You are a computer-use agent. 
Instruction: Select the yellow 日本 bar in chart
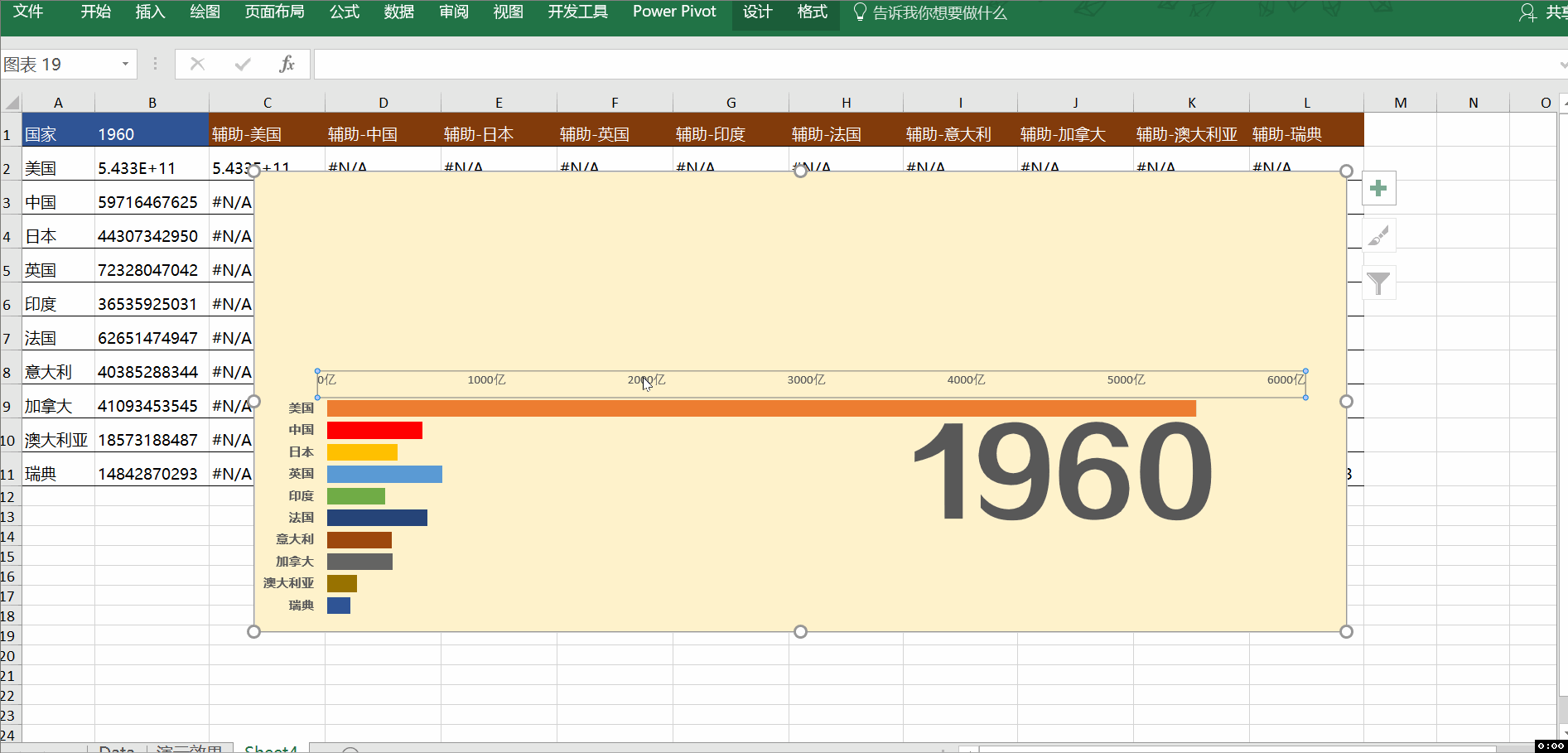pyautogui.click(x=362, y=452)
